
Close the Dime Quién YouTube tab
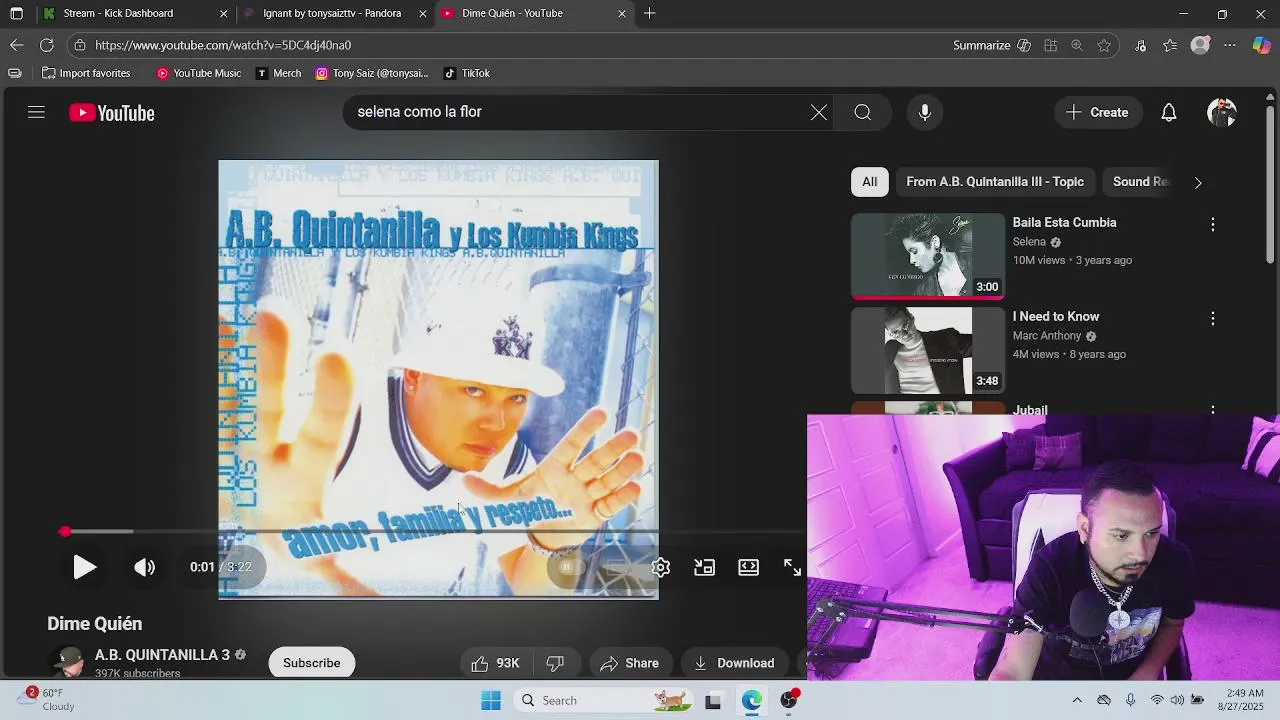click(622, 13)
